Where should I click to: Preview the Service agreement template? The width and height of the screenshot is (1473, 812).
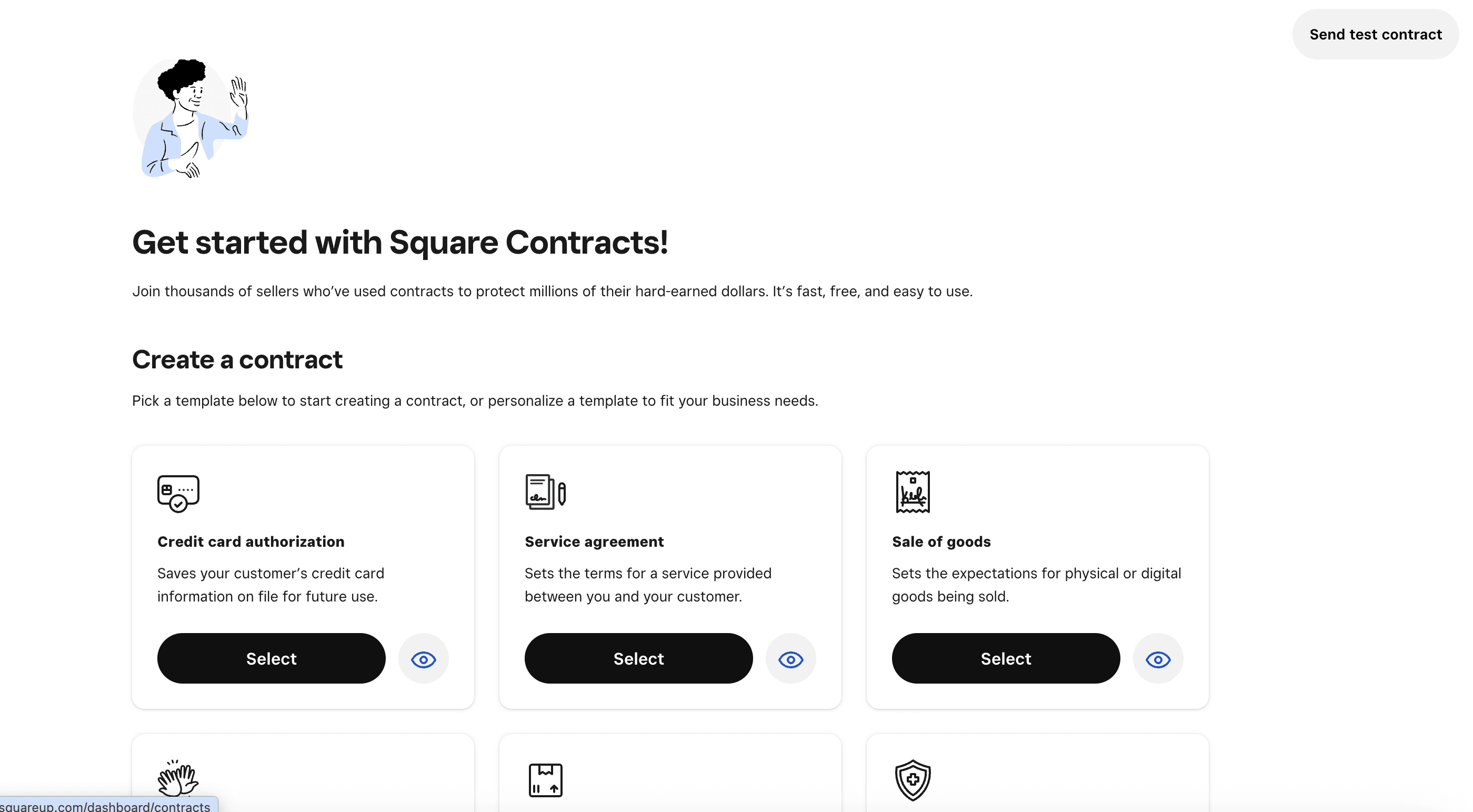click(x=790, y=659)
